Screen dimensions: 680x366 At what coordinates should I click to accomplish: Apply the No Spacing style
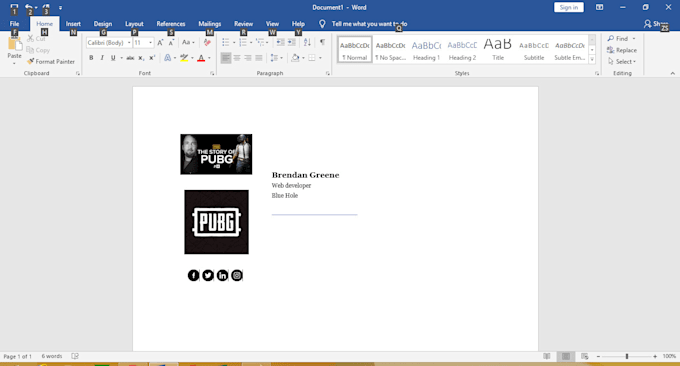point(390,50)
